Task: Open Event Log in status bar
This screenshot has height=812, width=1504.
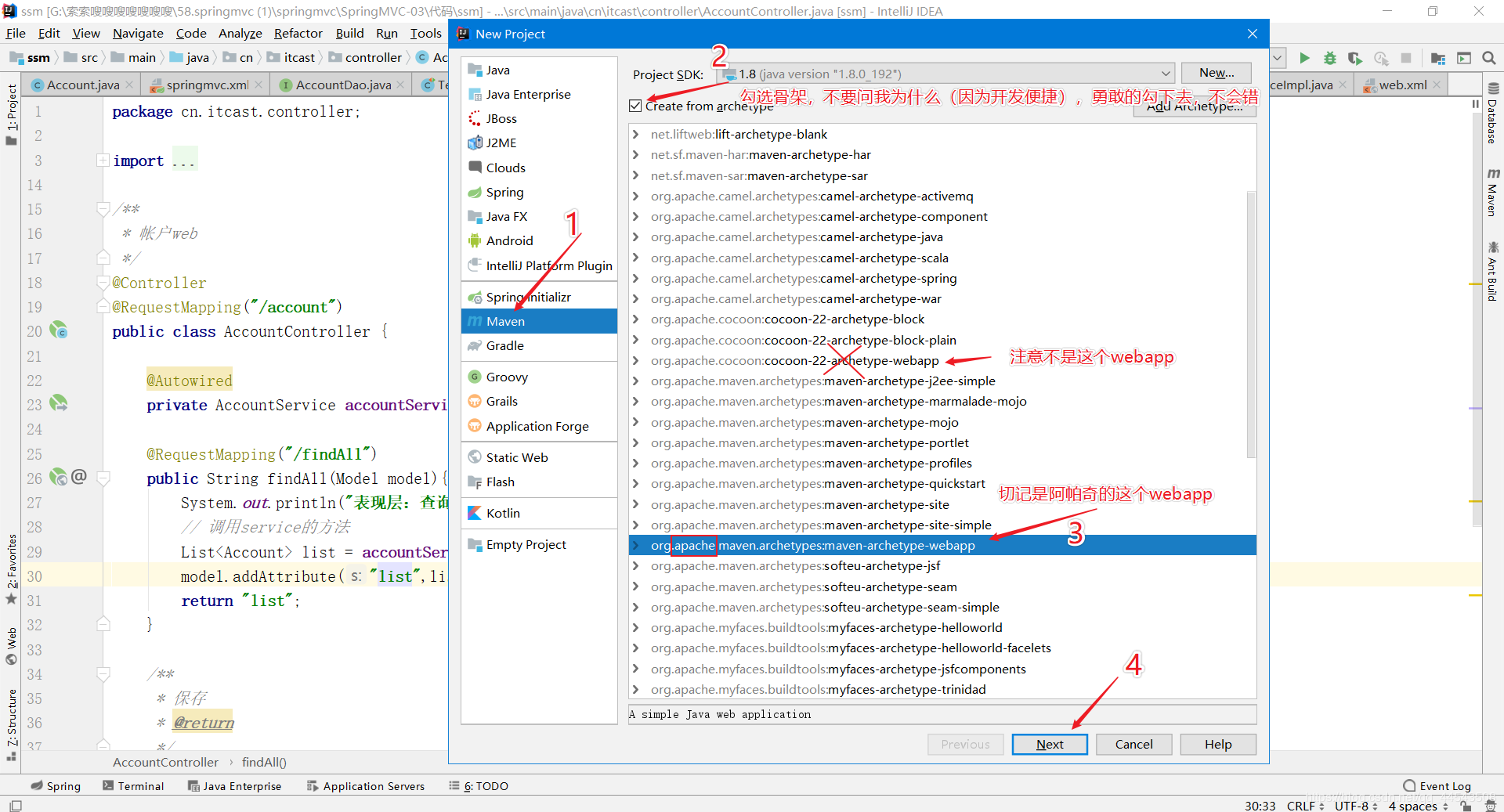Action: coord(1437,786)
